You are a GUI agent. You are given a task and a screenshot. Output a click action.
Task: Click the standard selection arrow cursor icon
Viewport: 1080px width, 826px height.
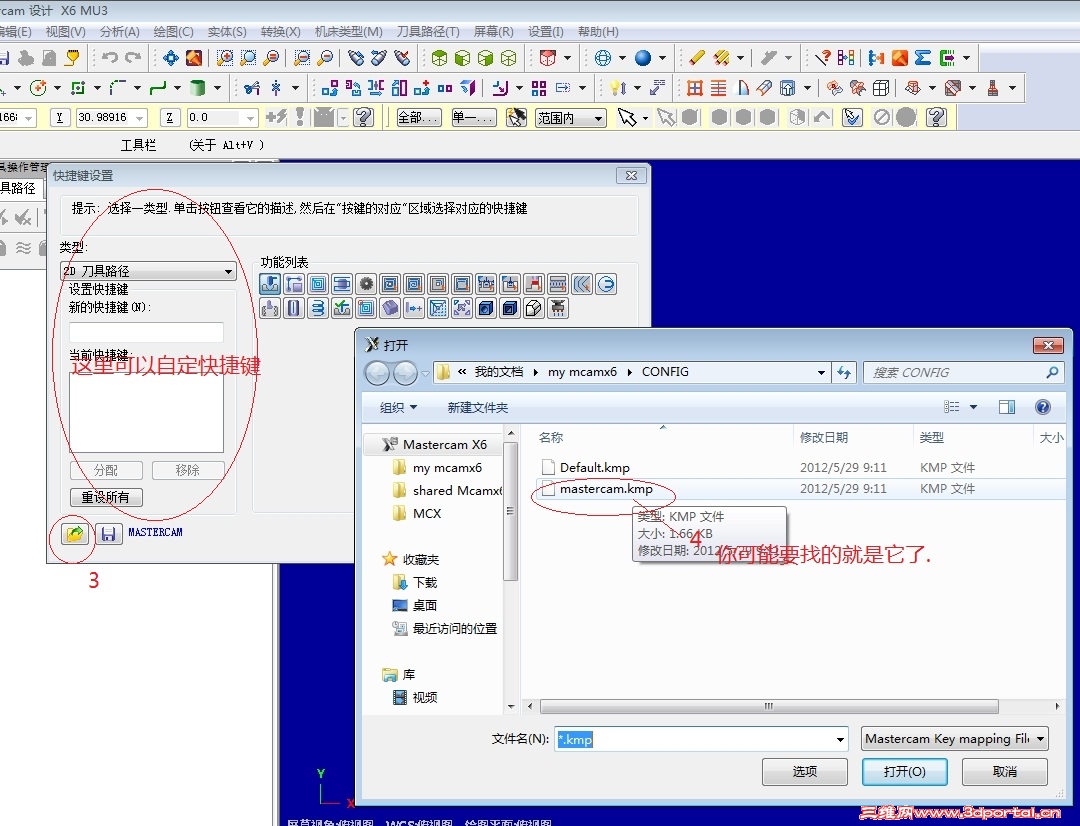point(626,118)
